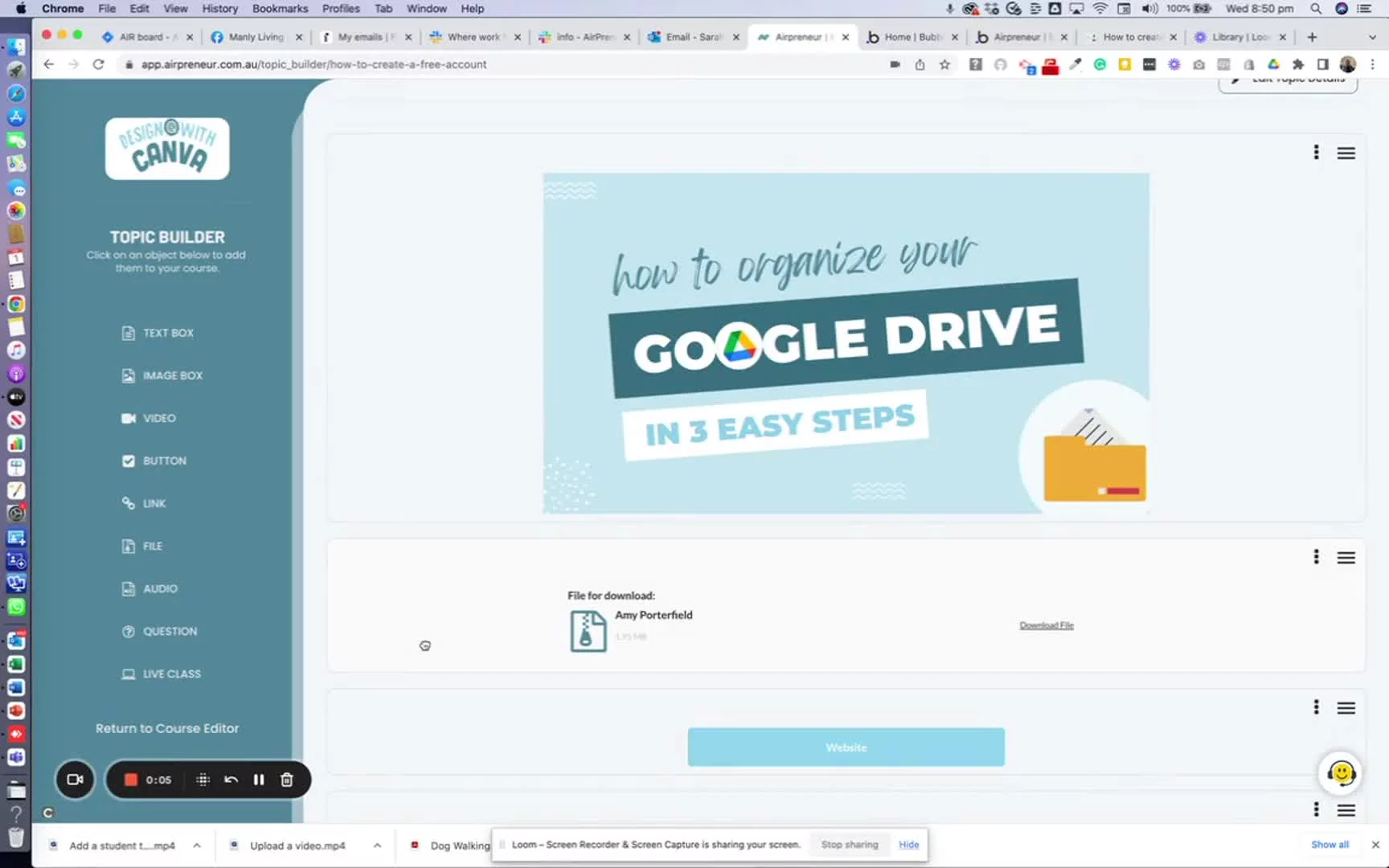The height and width of the screenshot is (868, 1389).
Task: Add a Link object
Action: click(144, 503)
